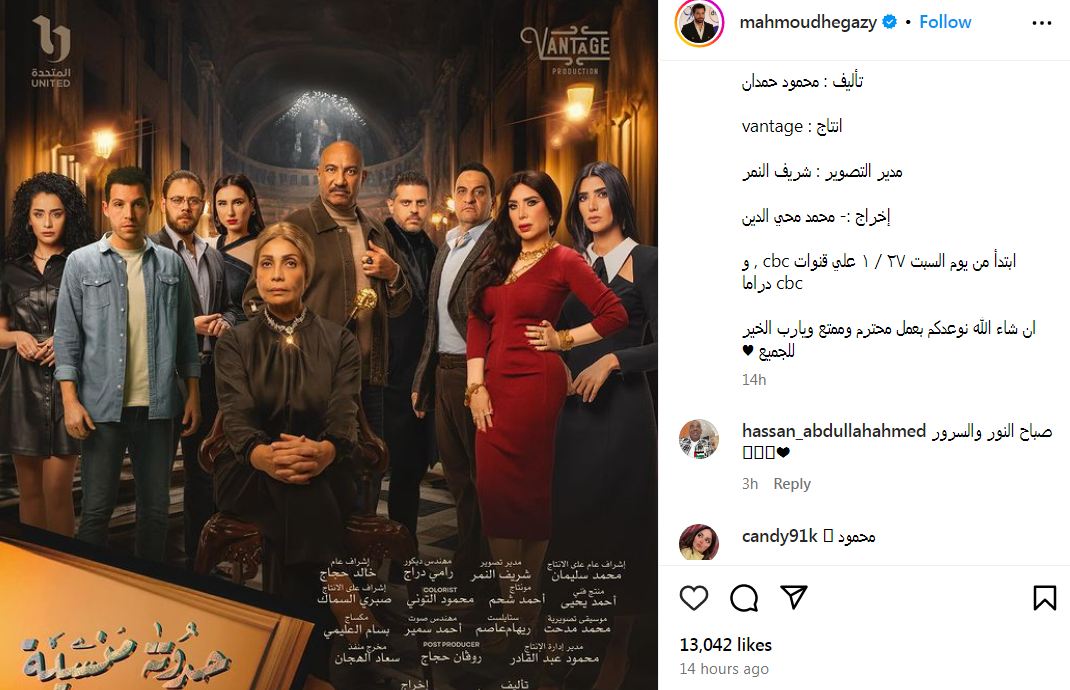1070x690 pixels.
Task: View the 13,042 likes list
Action: click(x=725, y=645)
